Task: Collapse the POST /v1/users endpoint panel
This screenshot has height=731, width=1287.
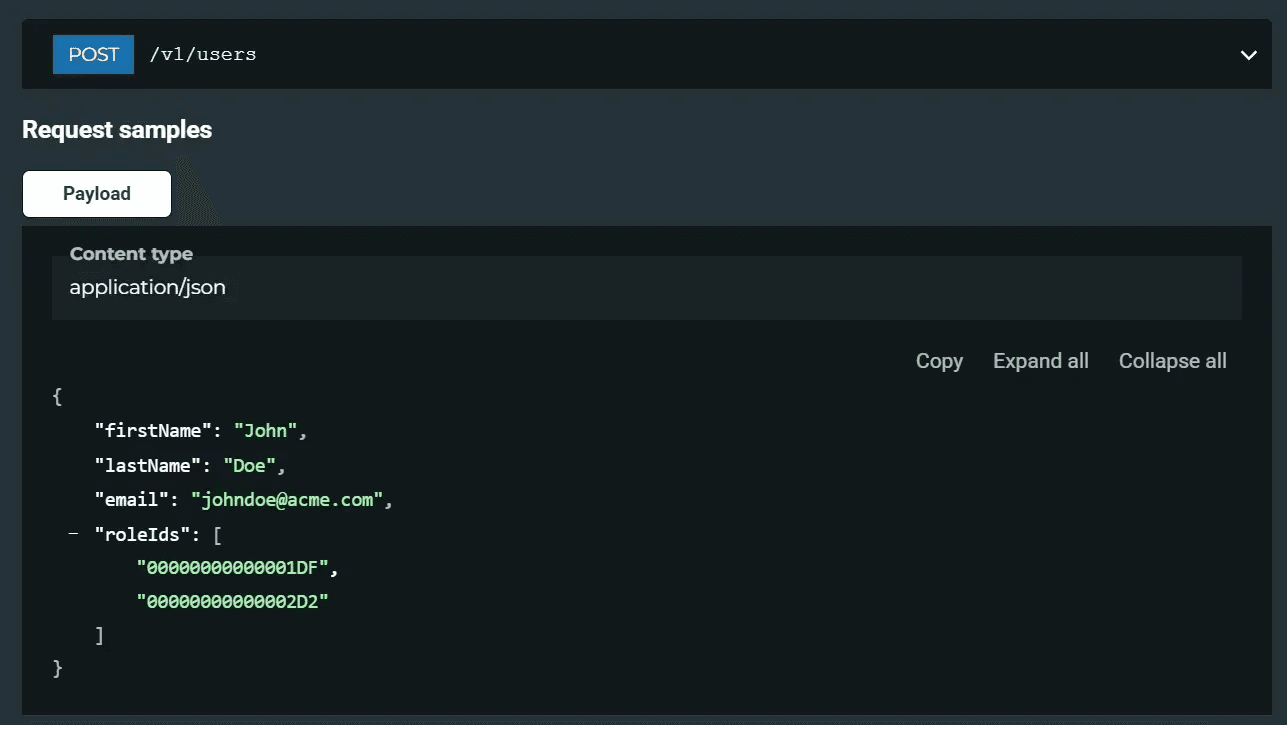Action: click(1248, 55)
